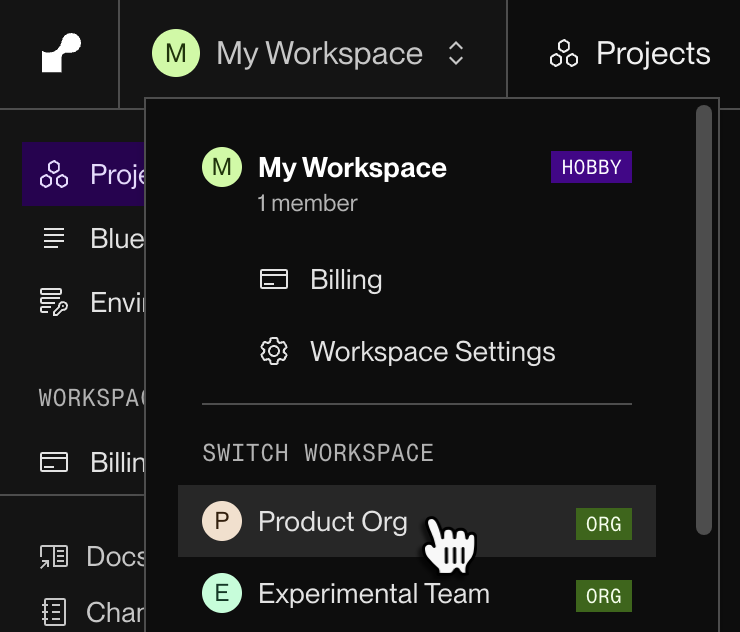
Task: Click the green M avatar in the header
Action: [176, 53]
